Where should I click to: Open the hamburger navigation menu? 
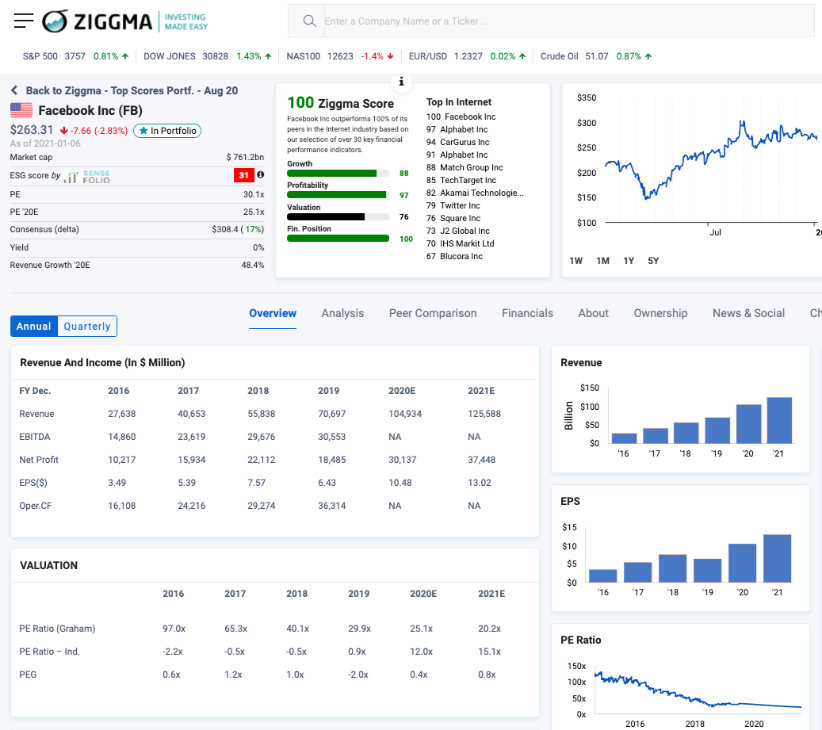click(24, 21)
